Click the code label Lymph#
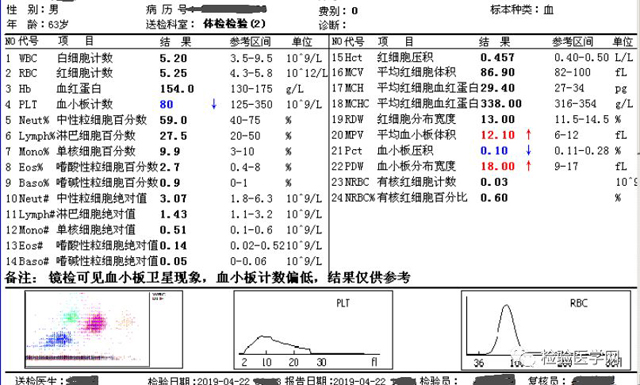 tap(37, 214)
